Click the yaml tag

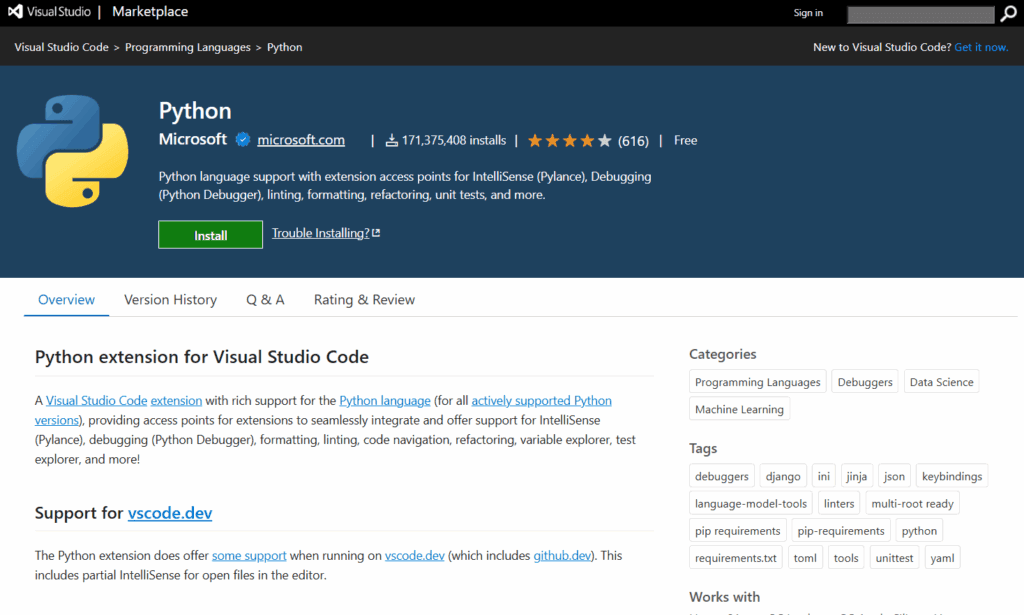pyautogui.click(x=942, y=558)
